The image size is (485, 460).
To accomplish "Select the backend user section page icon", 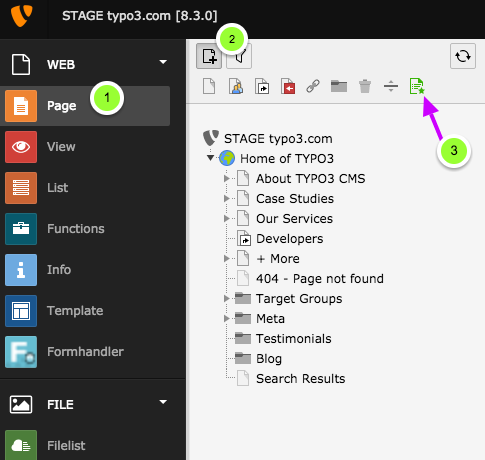I will [236, 86].
